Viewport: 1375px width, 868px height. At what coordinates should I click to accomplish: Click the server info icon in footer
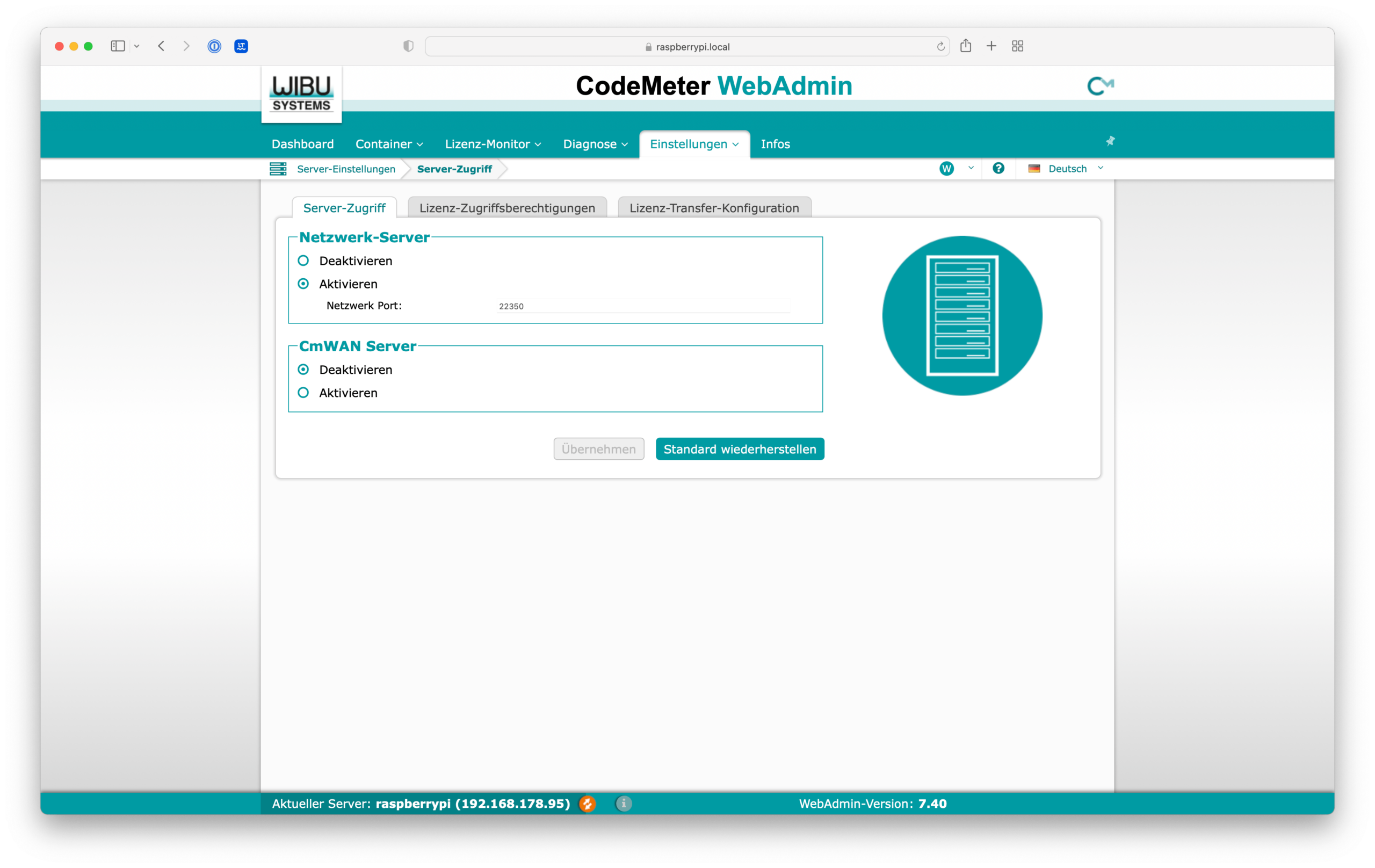coord(624,804)
